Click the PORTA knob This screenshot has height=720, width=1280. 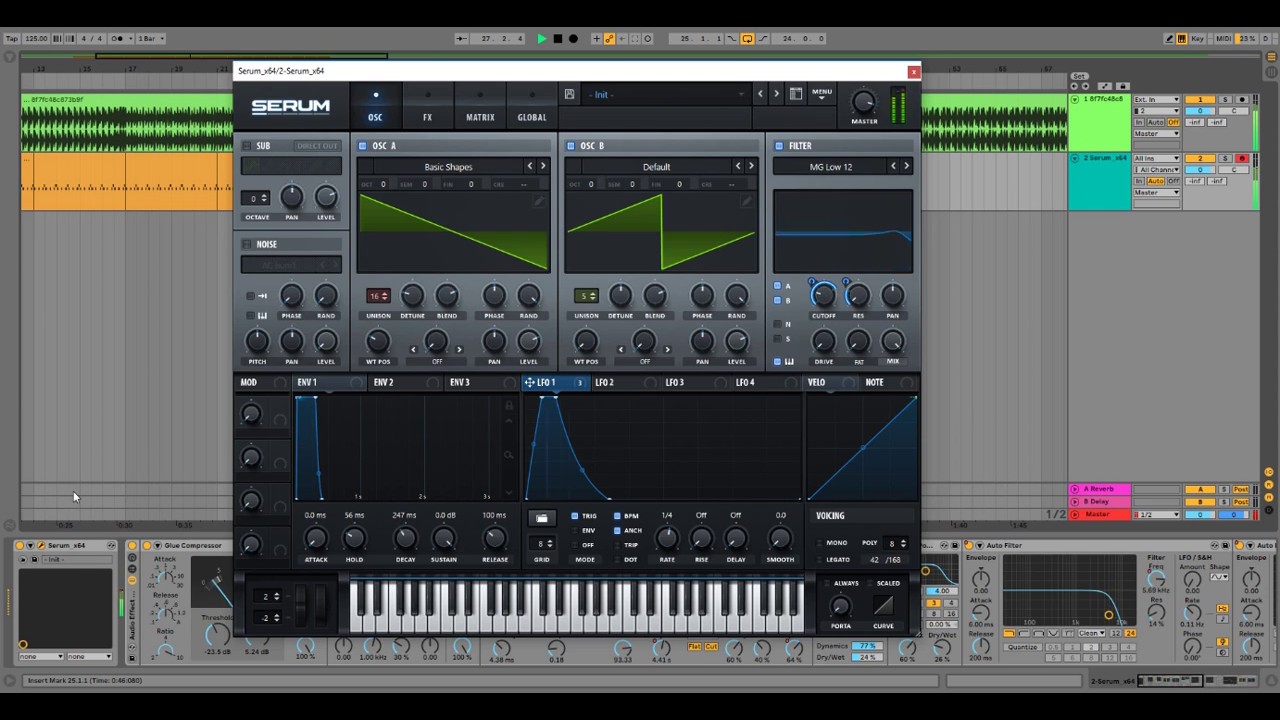[841, 606]
